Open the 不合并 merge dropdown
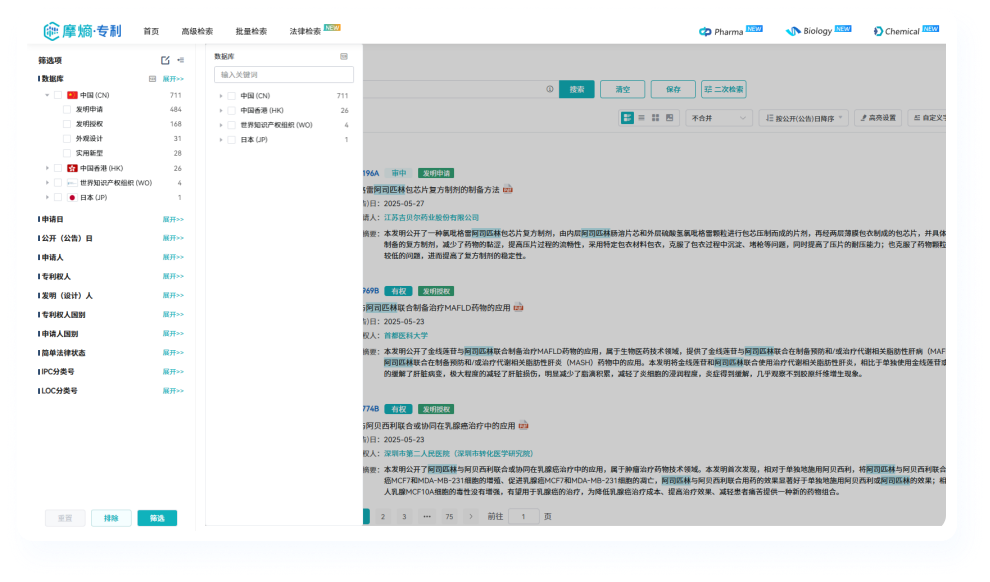 [719, 118]
